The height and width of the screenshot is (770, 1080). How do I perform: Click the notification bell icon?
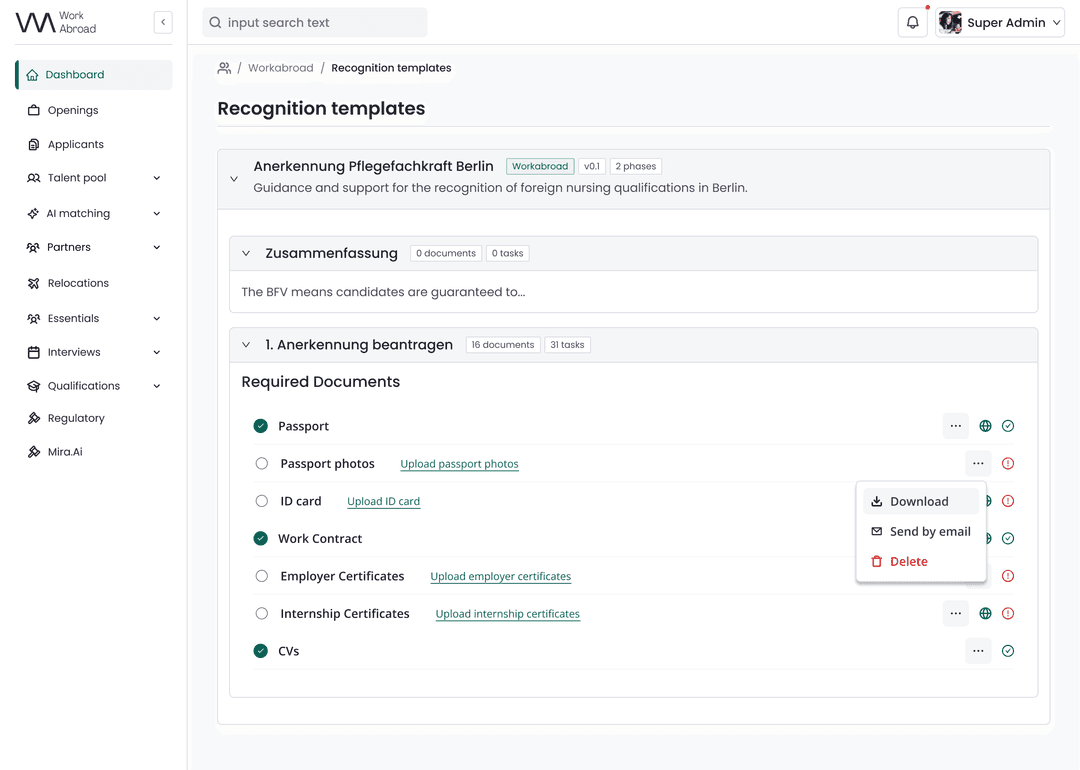[912, 23]
